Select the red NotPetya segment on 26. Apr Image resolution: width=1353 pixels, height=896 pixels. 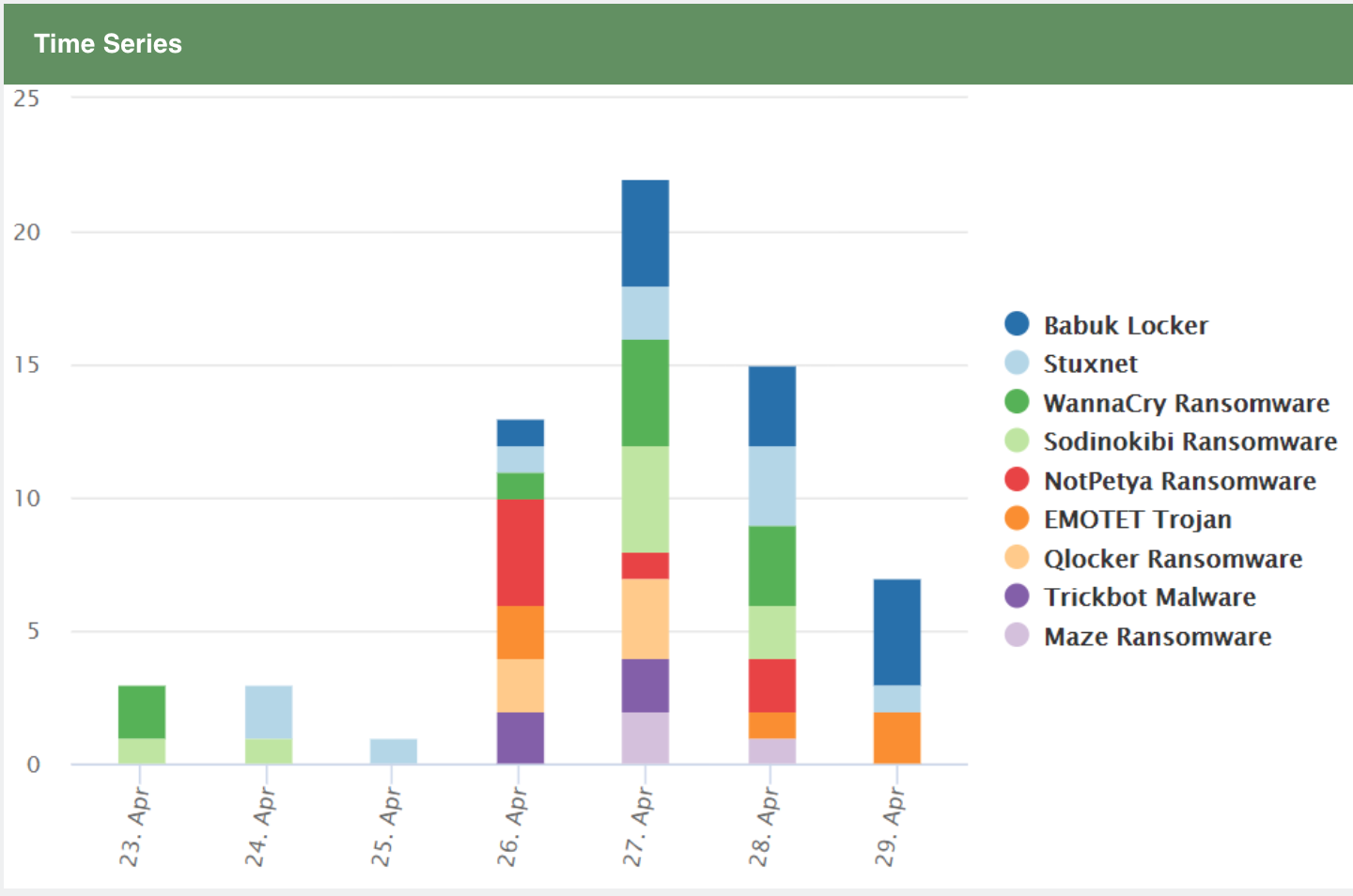(521, 552)
